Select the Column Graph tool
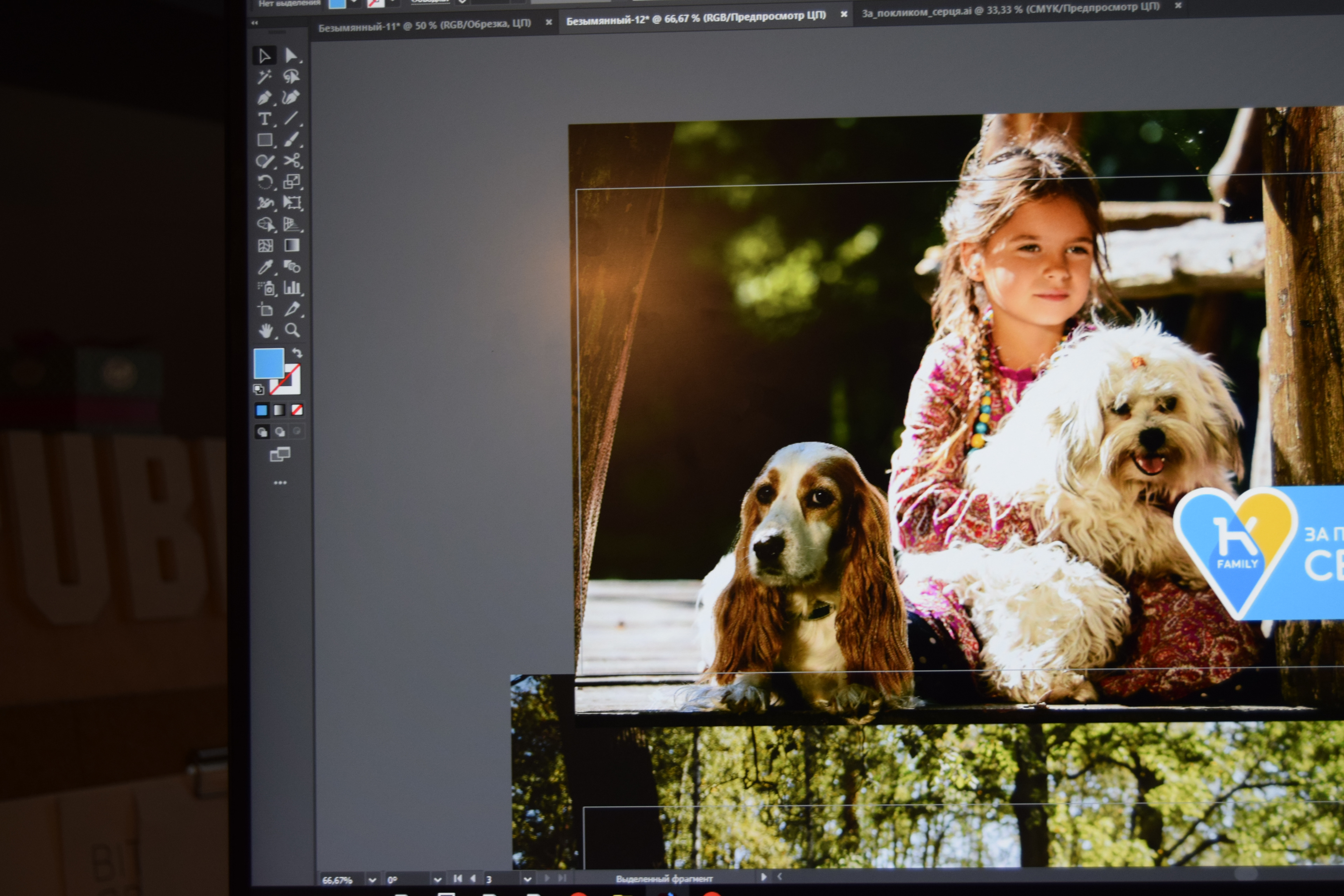This screenshot has width=1344, height=896. point(292,287)
